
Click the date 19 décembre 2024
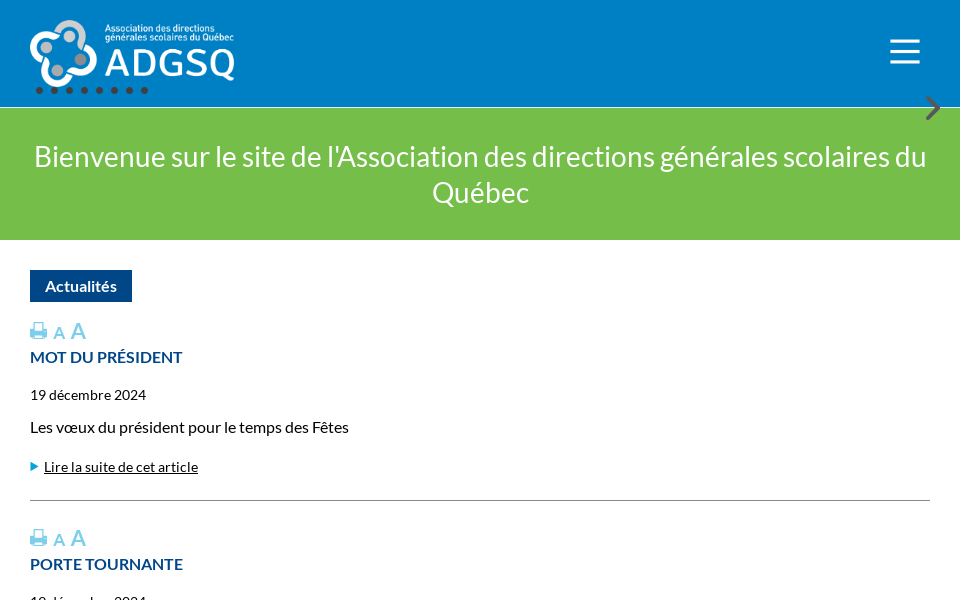coord(88,395)
